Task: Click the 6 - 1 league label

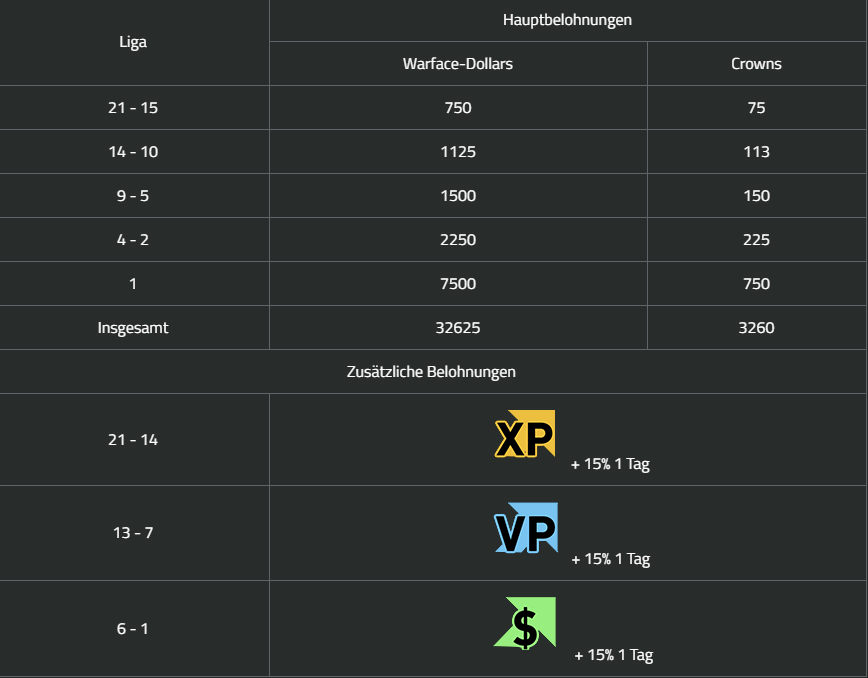Action: click(x=133, y=628)
